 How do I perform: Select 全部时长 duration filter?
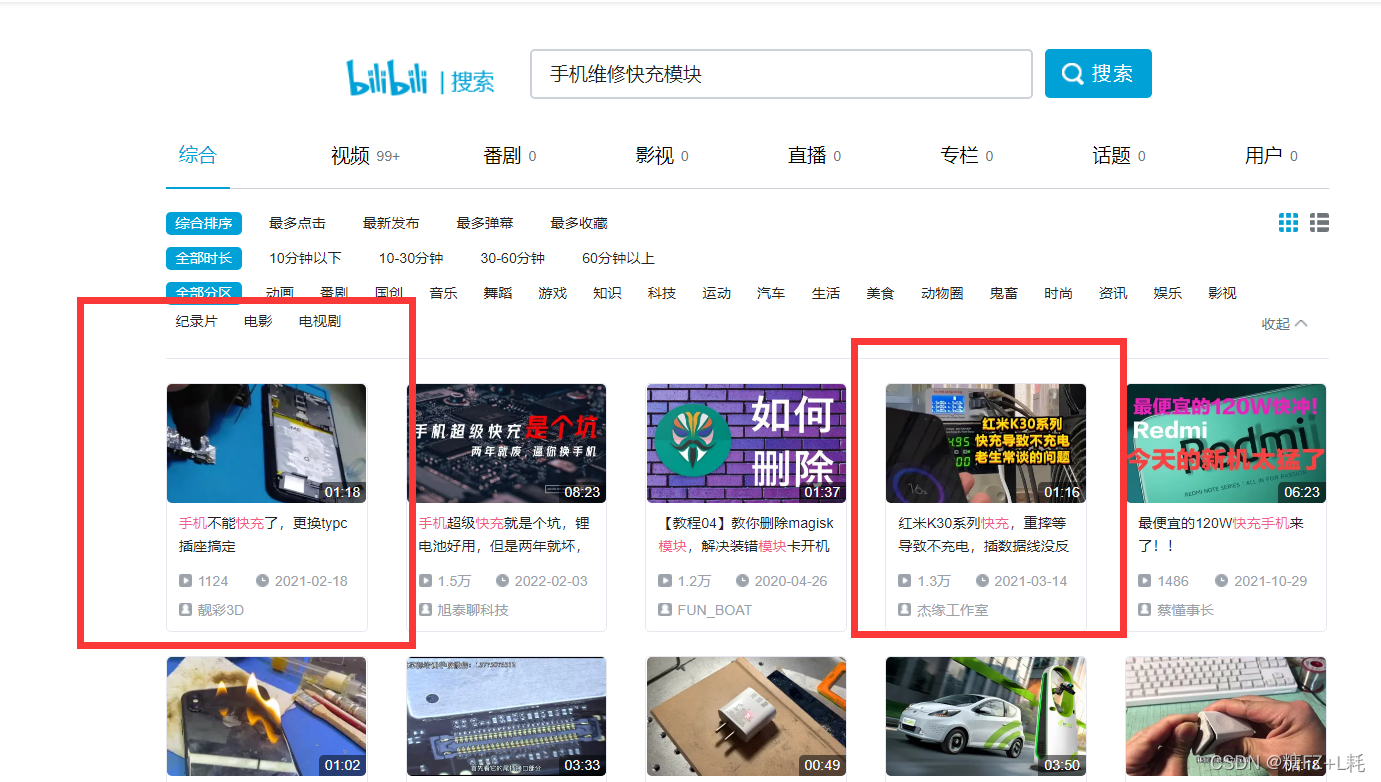pos(204,258)
